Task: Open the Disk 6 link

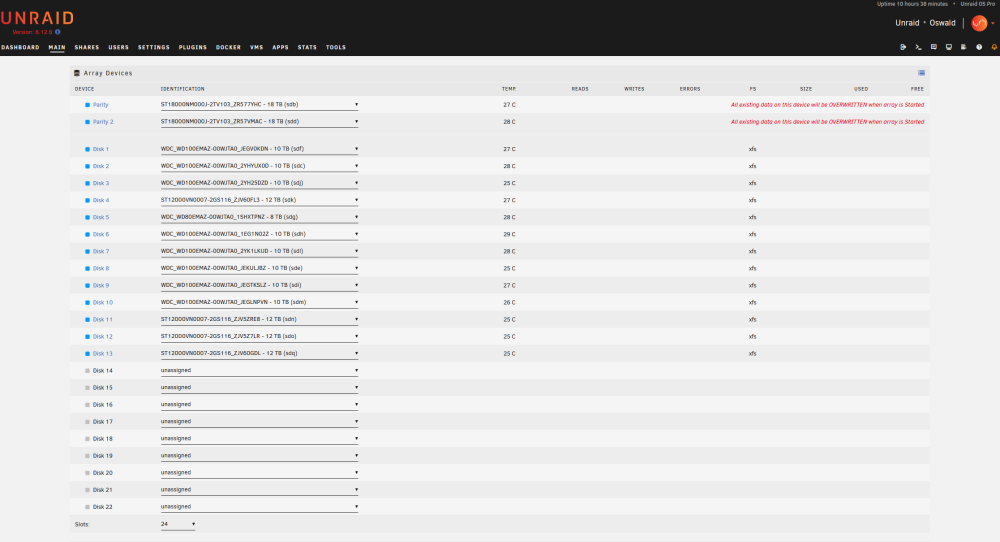Action: tap(101, 235)
